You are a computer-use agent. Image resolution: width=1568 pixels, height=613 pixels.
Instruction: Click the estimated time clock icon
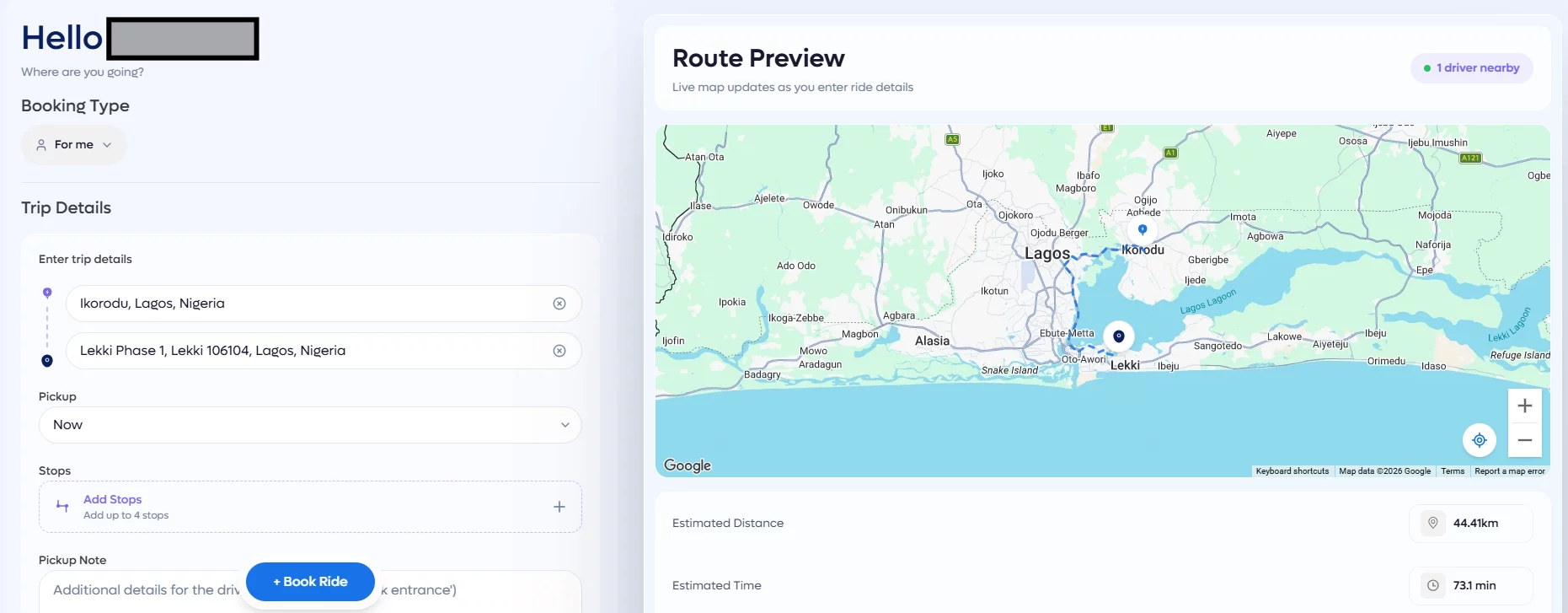[1432, 585]
